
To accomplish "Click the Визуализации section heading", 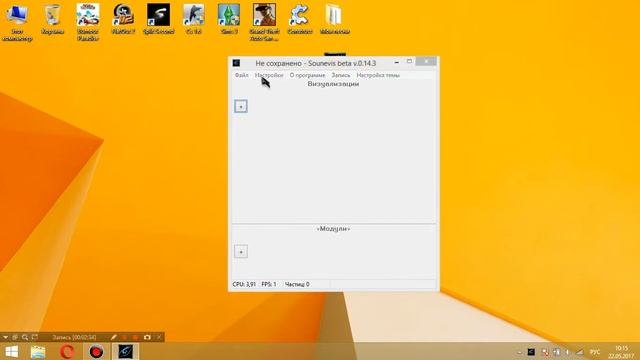I will (x=333, y=84).
